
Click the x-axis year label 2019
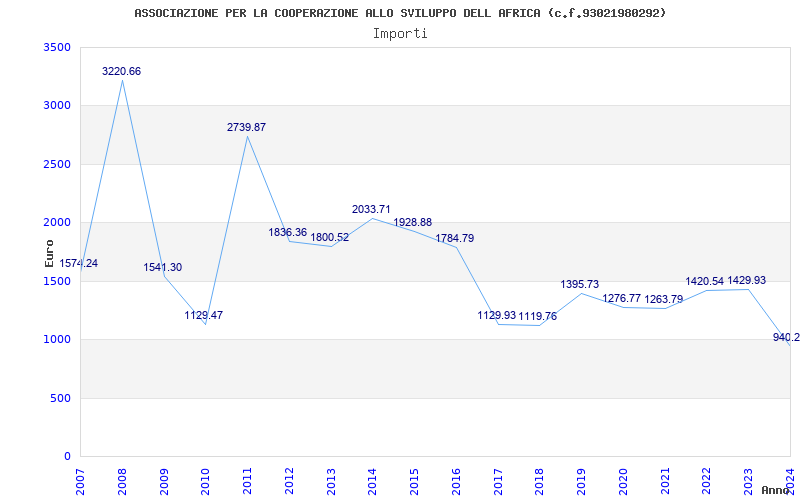(581, 482)
